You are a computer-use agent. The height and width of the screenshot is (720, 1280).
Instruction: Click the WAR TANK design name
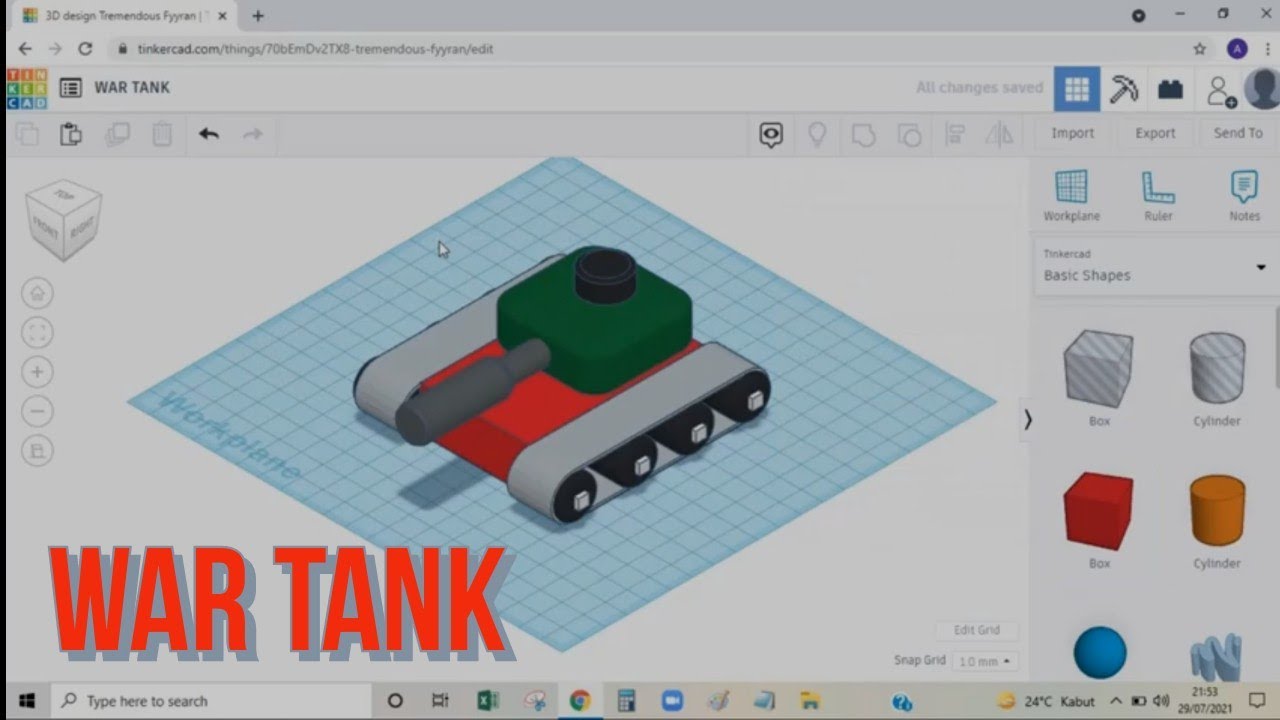(132, 88)
